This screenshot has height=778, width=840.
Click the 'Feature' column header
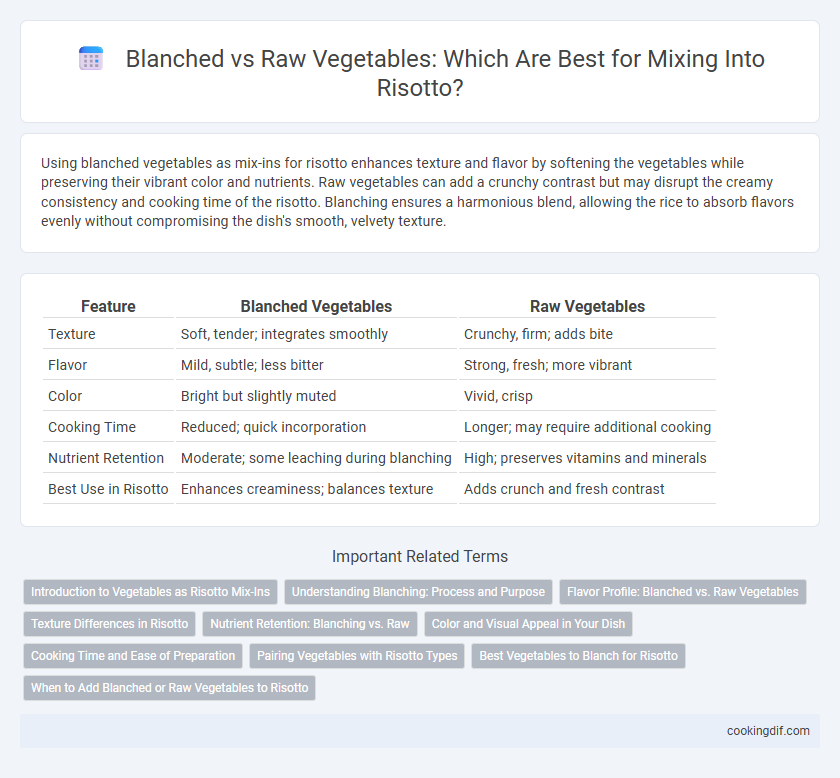pos(108,306)
